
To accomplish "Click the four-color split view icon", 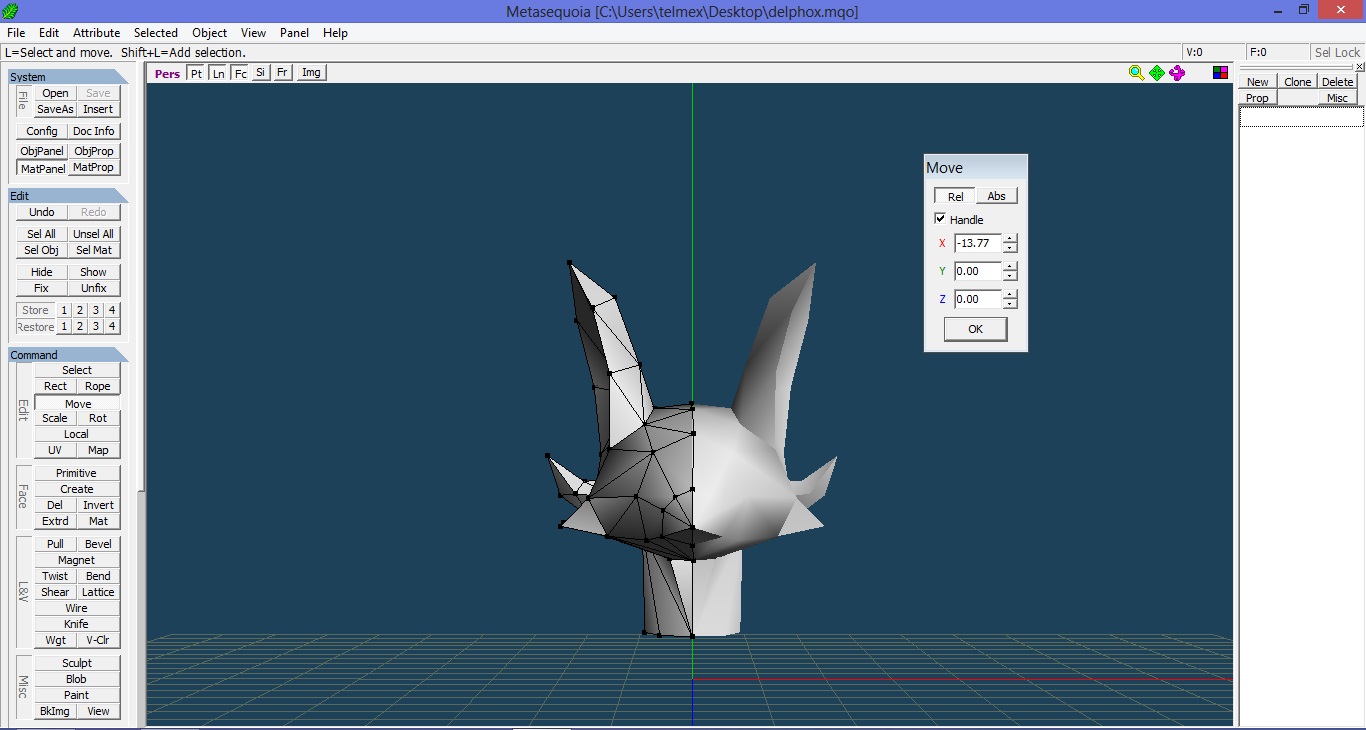I will (1220, 72).
